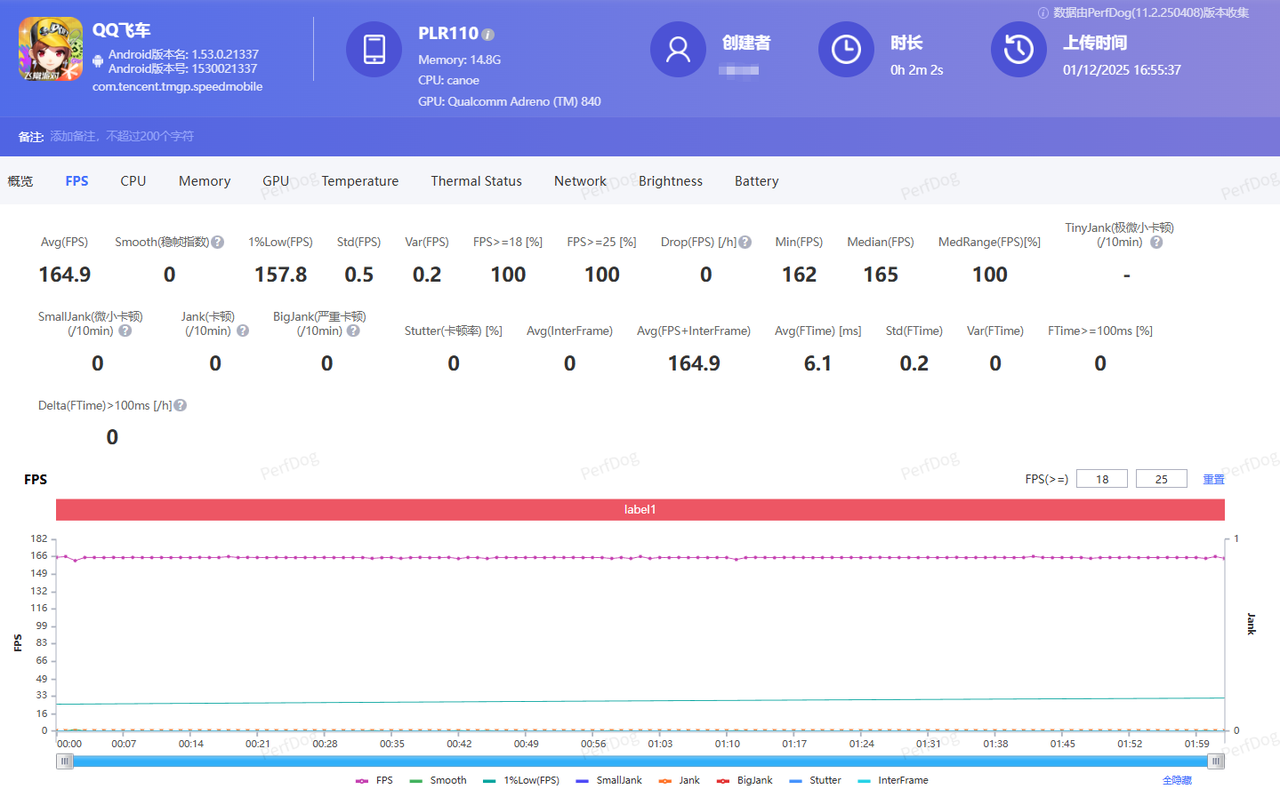Click the Avg(FPS) value 164.9
This screenshot has height=789, width=1280.
(65, 274)
